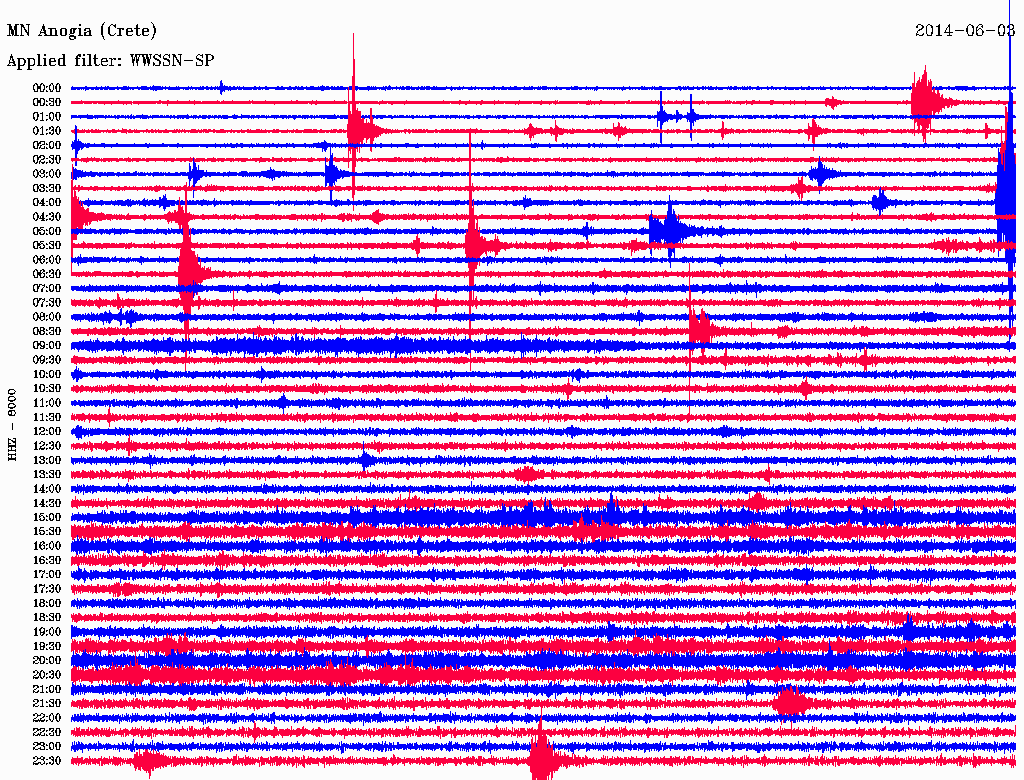The height and width of the screenshot is (780, 1024).
Task: Select the 23:00 time label
Action: pos(47,747)
